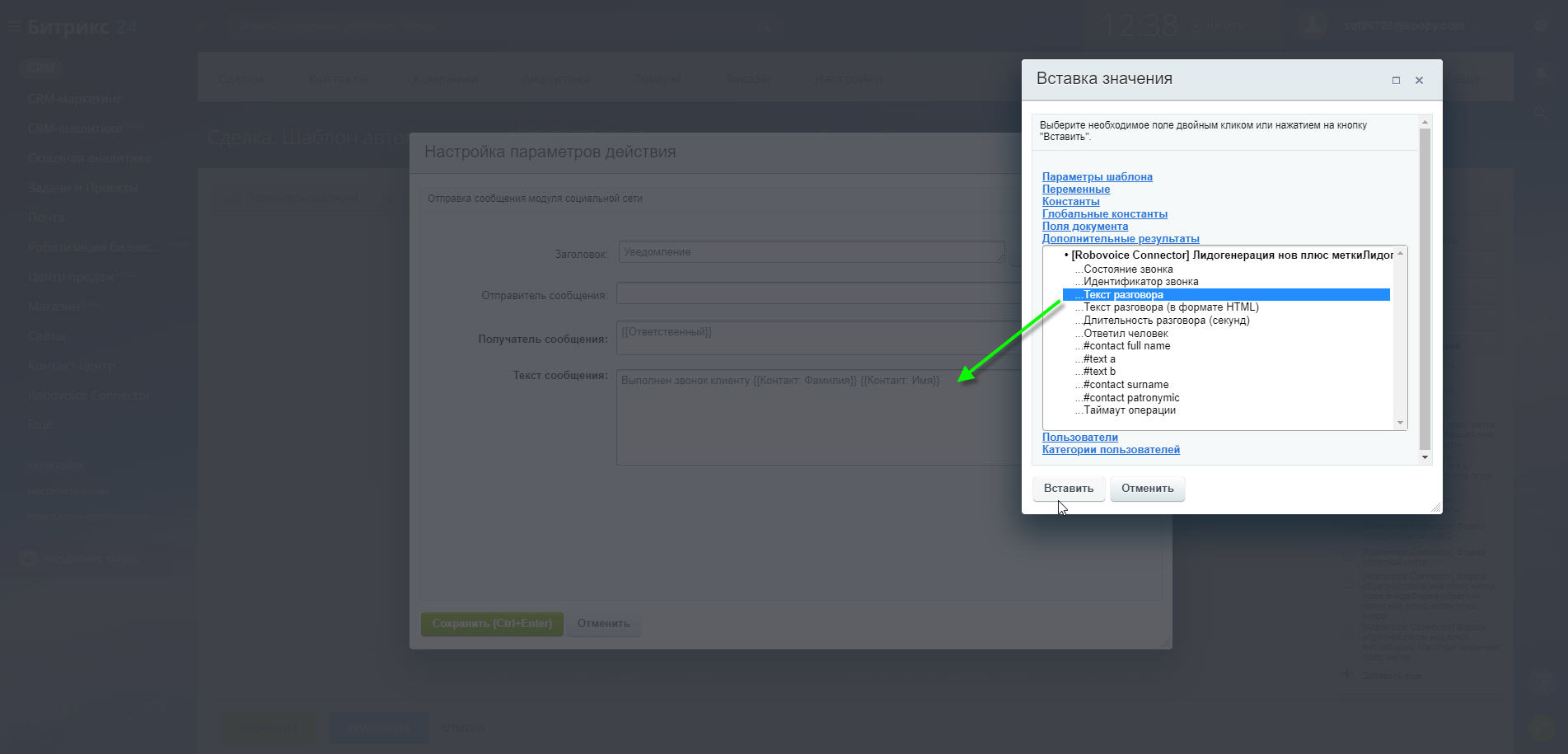Maximize the Вставка значения dialog
The width and height of the screenshot is (1568, 754).
(x=1396, y=80)
